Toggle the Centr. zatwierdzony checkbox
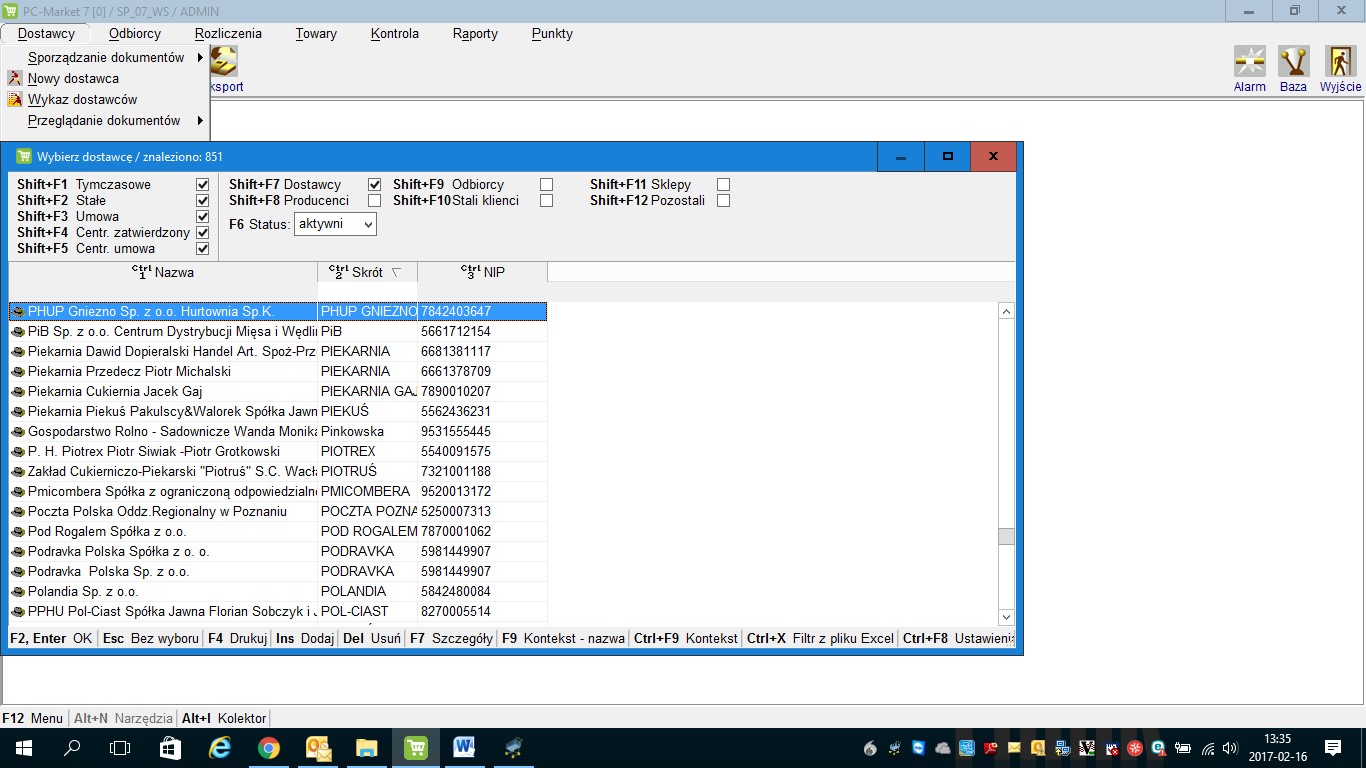 [x=203, y=233]
